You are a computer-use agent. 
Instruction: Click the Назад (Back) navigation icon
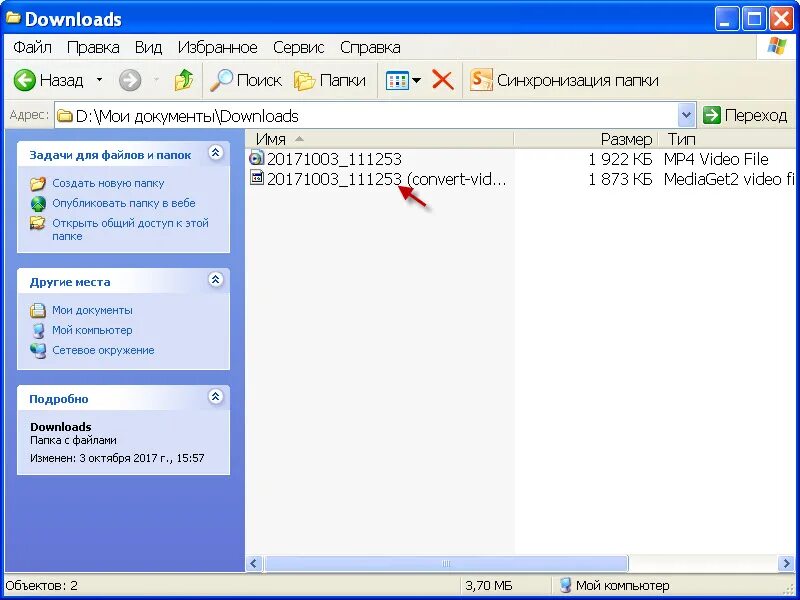(24, 80)
